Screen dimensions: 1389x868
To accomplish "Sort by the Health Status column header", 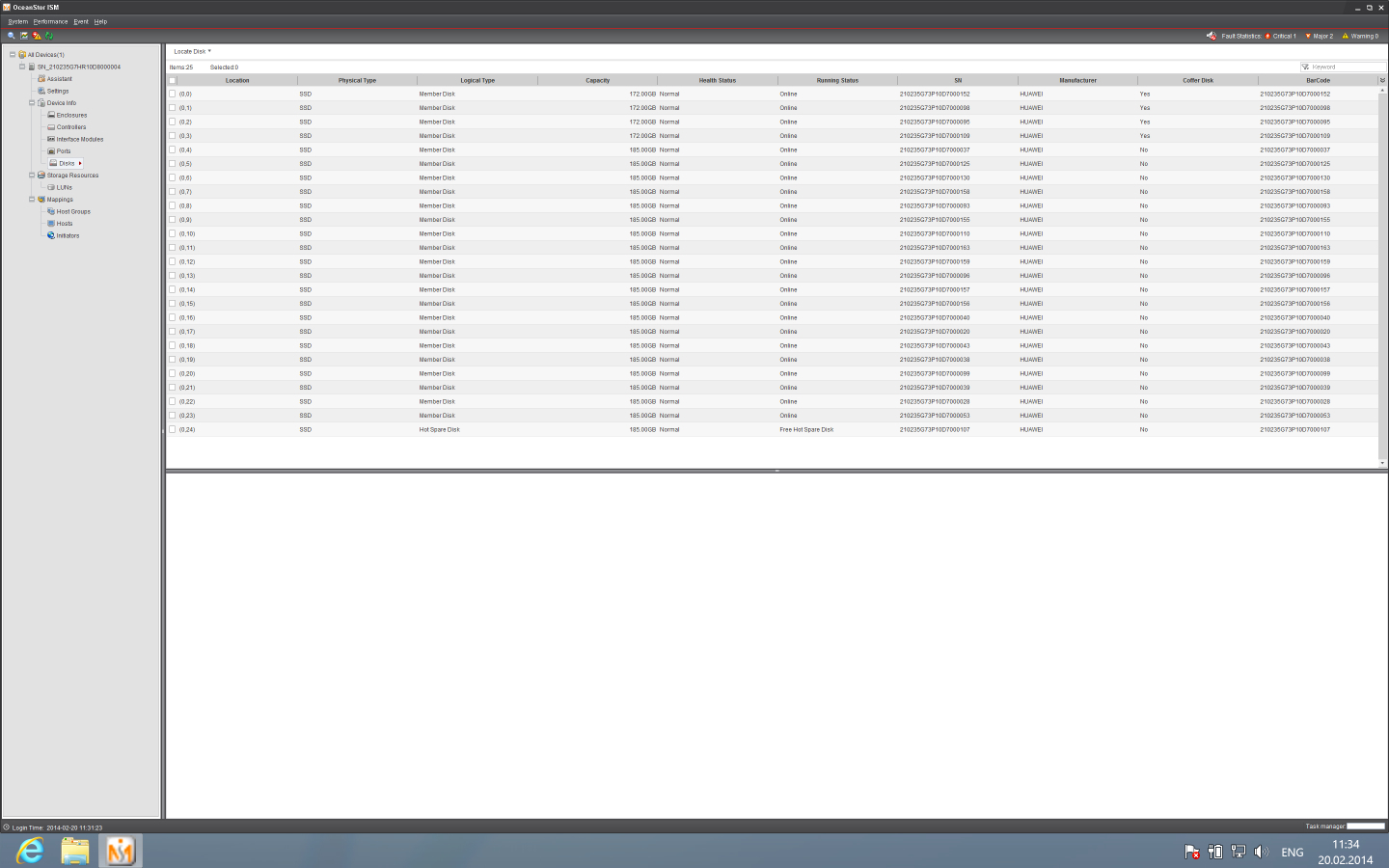I will (718, 80).
